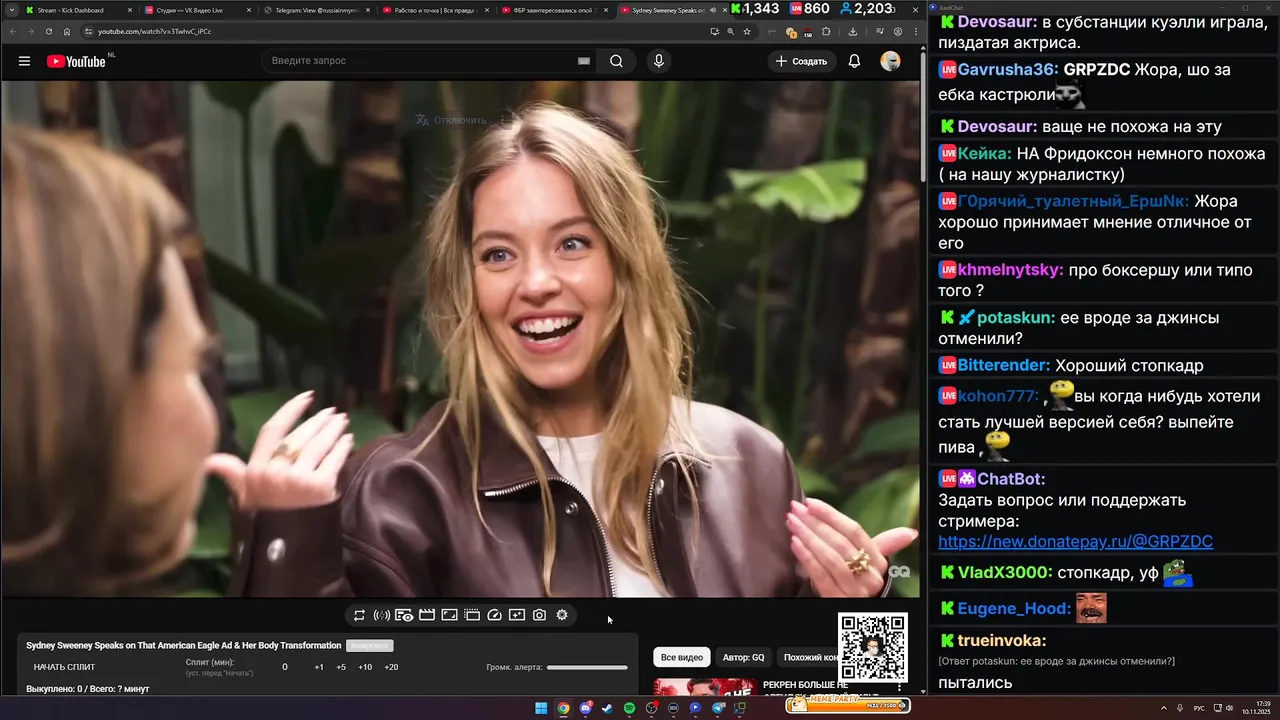Screen dimensions: 1280x720
Task: Open the player toolbar settings gear
Action: (562, 615)
